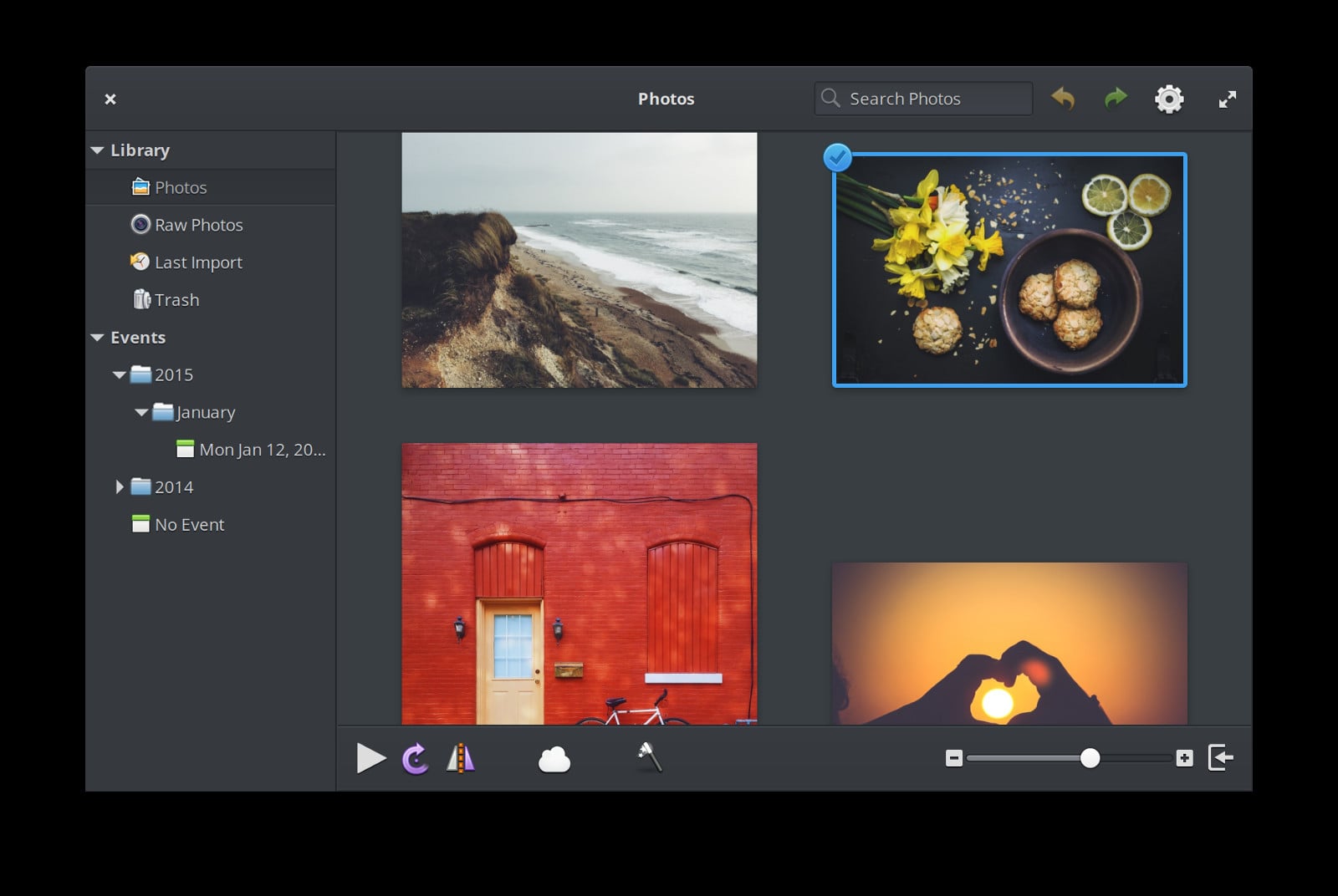Redo the last undone action
This screenshot has height=896, width=1338.
(1115, 98)
